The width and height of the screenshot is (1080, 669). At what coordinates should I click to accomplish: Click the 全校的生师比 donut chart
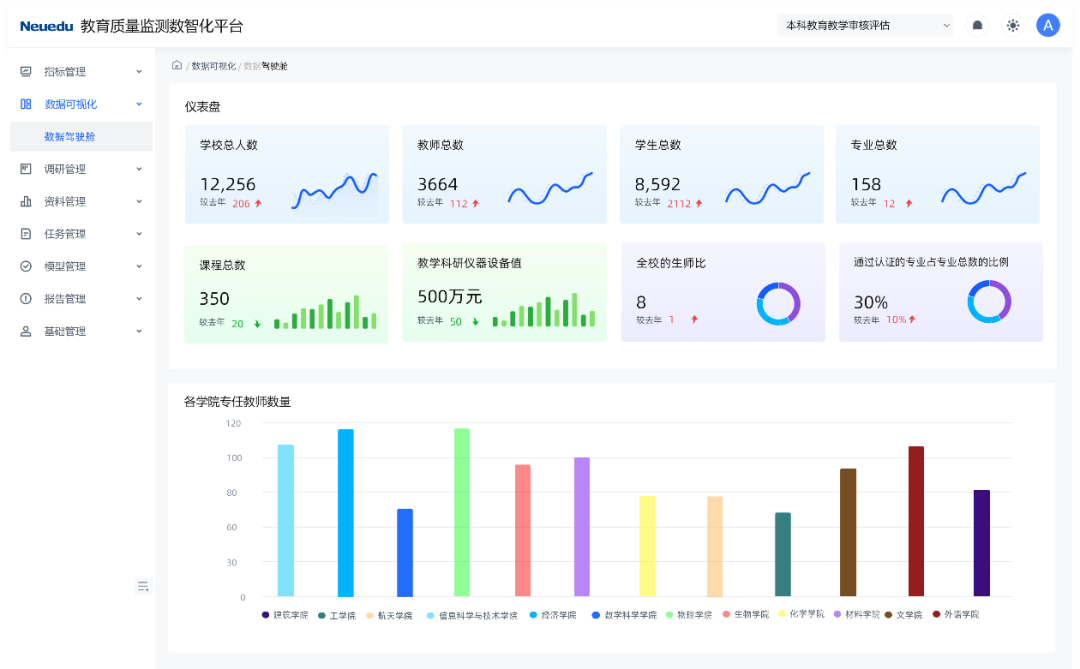click(778, 303)
